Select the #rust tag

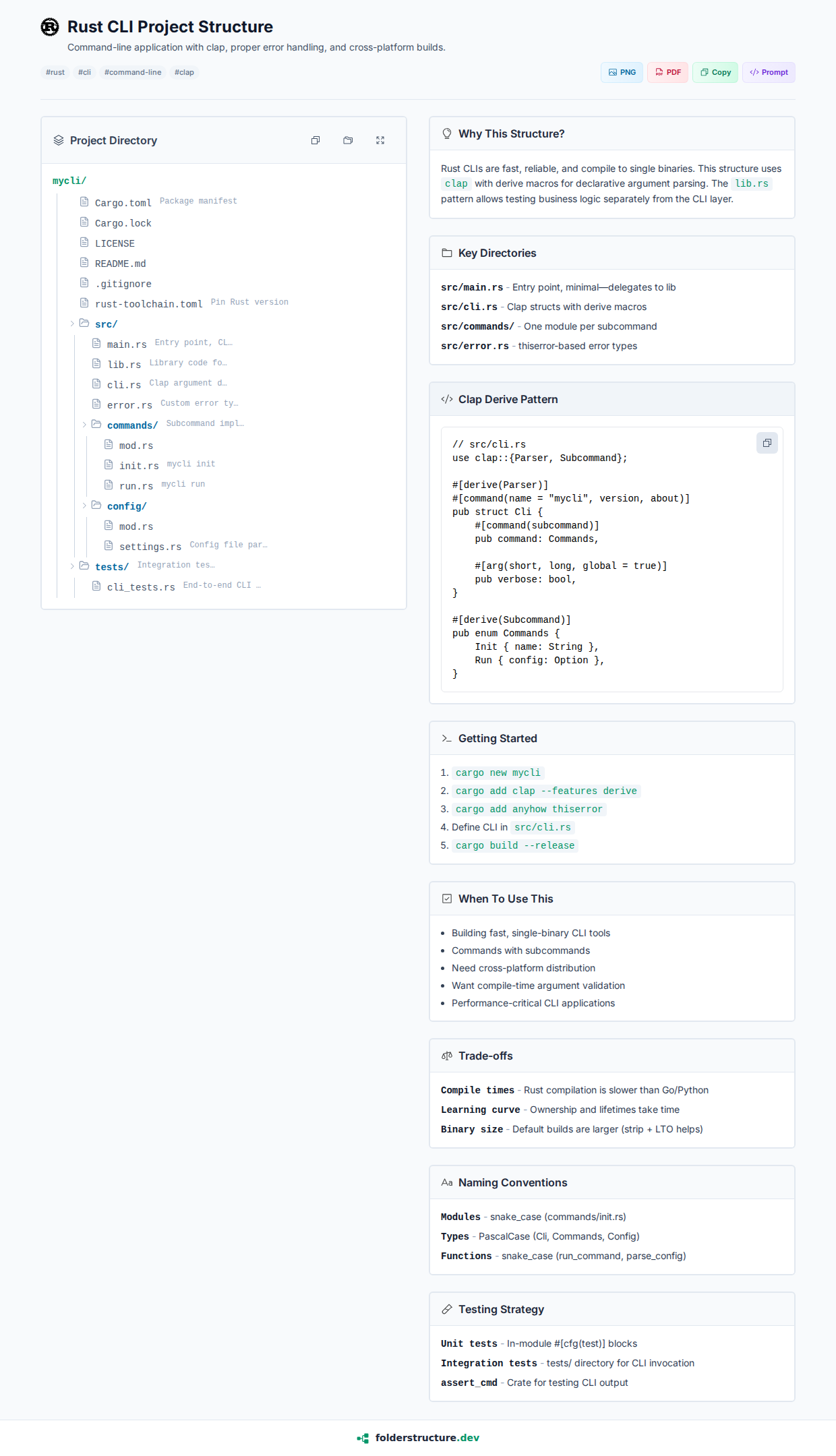click(x=55, y=72)
